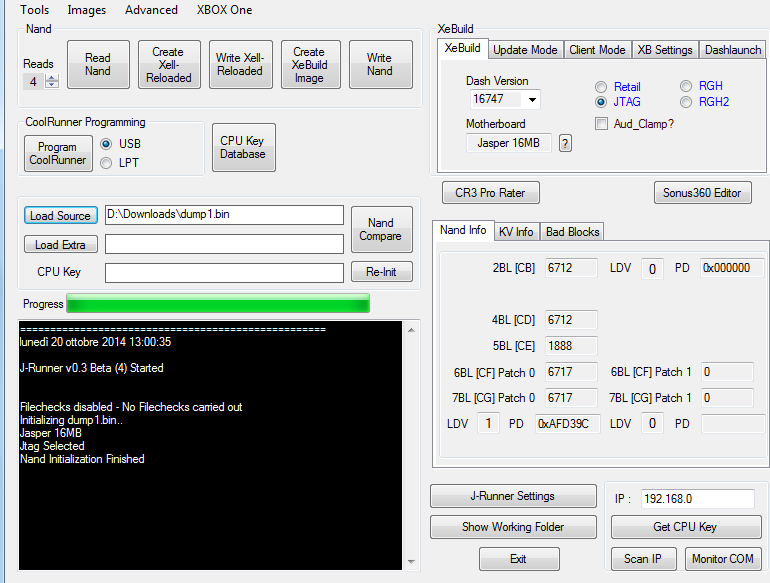Click the Scan IP button
Viewport: 770px width, 583px height.
point(643,559)
